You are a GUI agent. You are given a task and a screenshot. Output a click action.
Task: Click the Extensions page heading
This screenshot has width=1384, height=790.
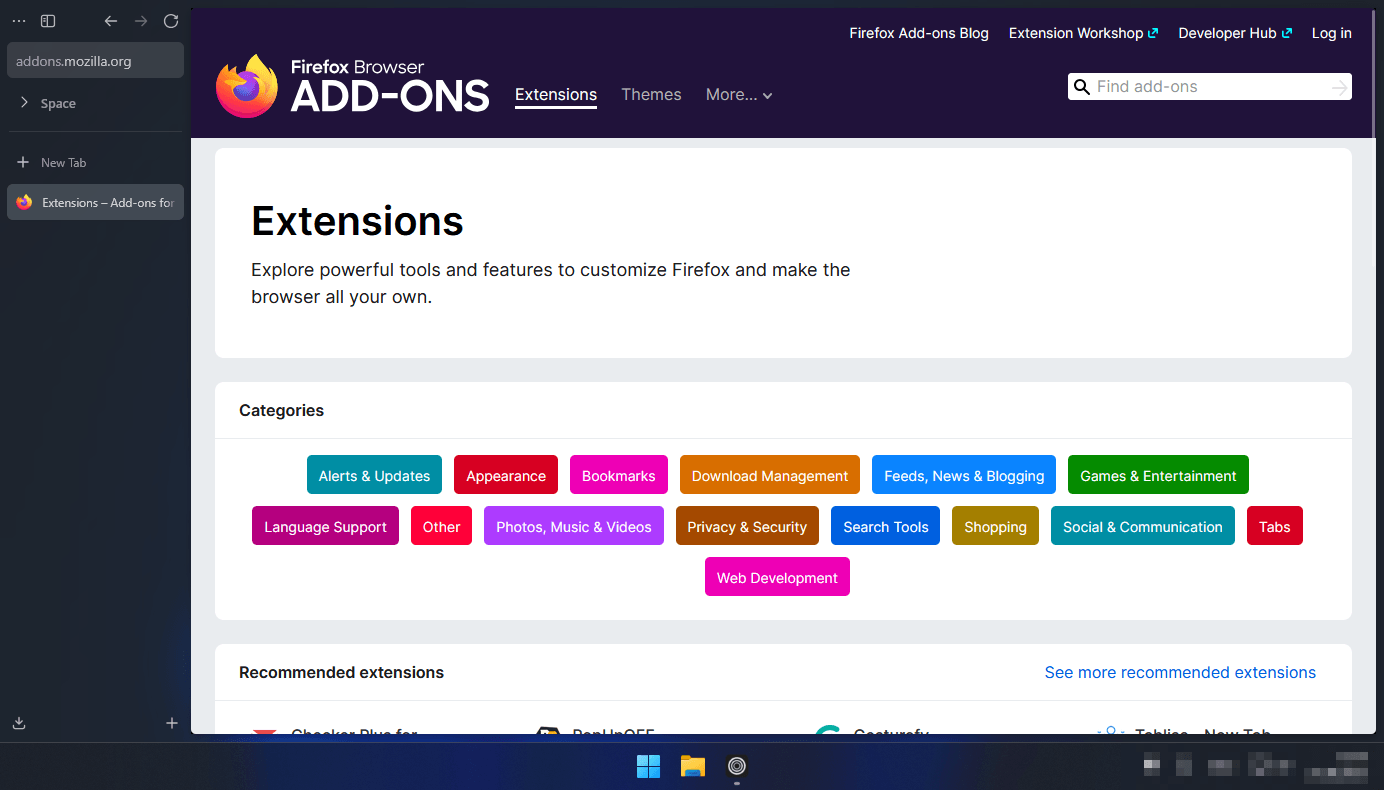click(x=357, y=221)
